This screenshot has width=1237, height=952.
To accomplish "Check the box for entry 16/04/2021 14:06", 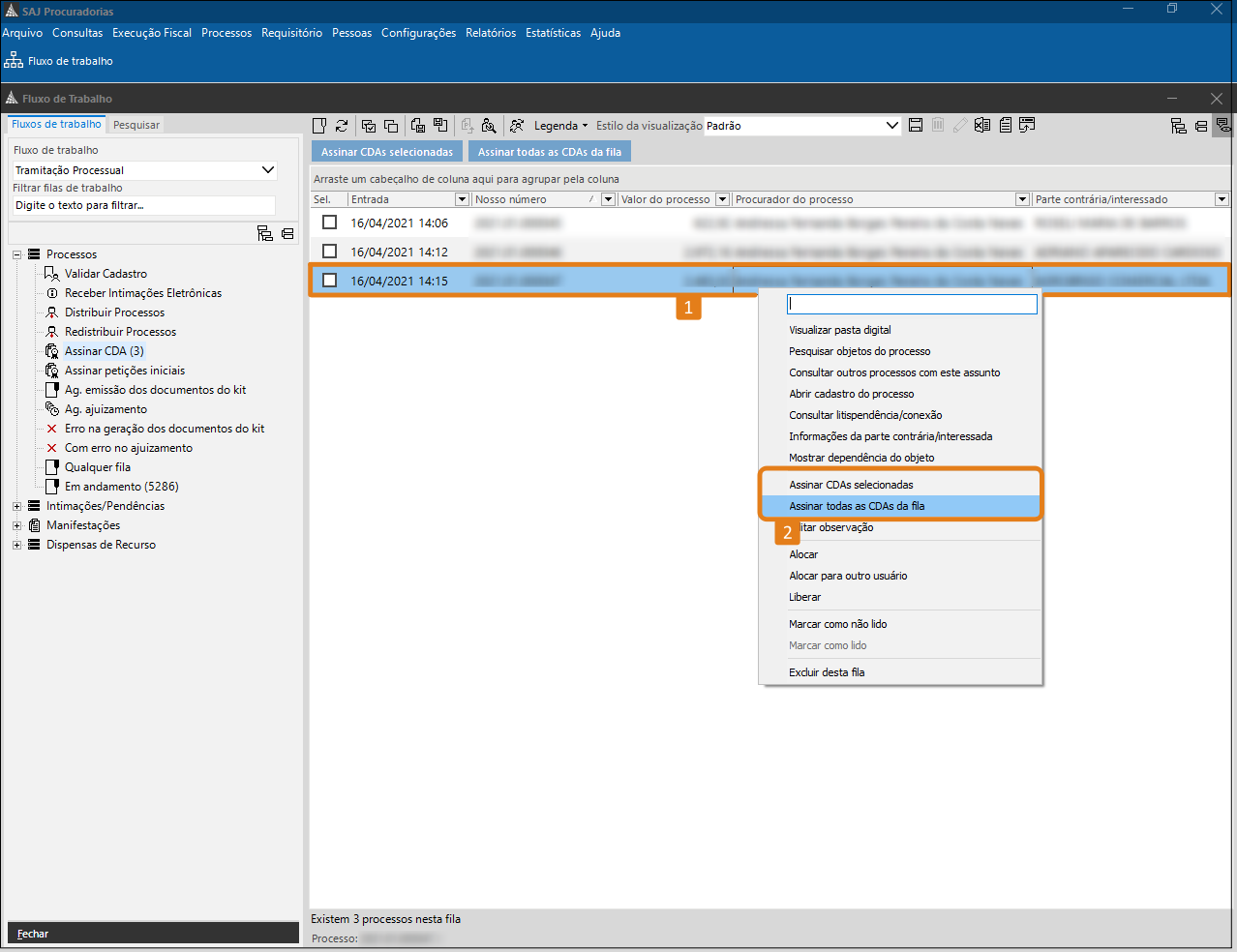I will pos(330,223).
